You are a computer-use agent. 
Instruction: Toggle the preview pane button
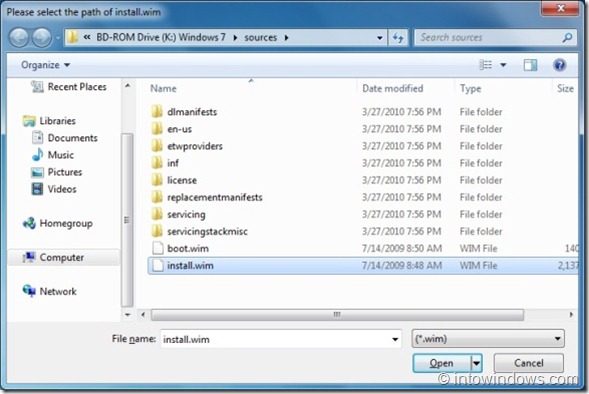(x=530, y=65)
